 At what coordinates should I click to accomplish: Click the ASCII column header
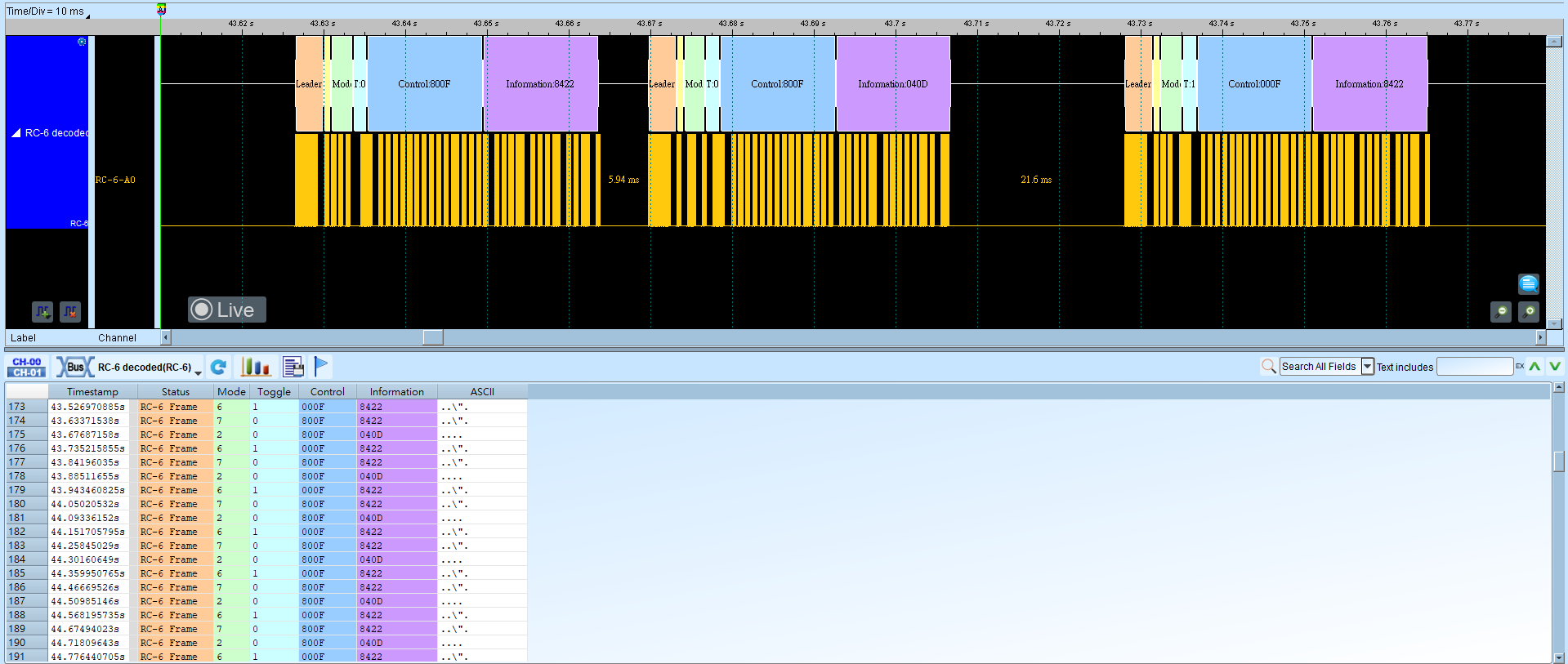(x=482, y=391)
